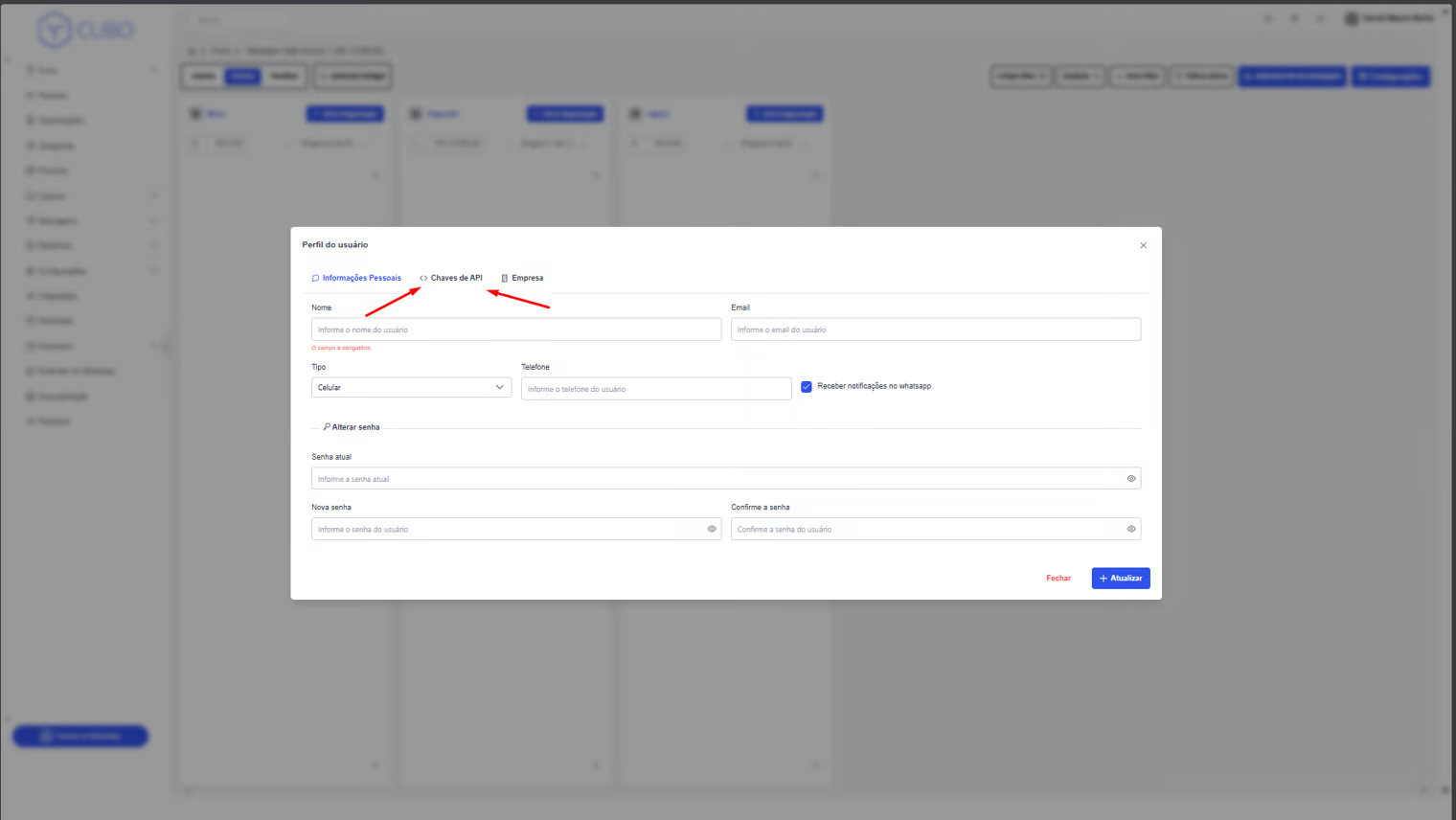Focus the Nova senha field
Image resolution: width=1456 pixels, height=820 pixels.
pyautogui.click(x=508, y=529)
